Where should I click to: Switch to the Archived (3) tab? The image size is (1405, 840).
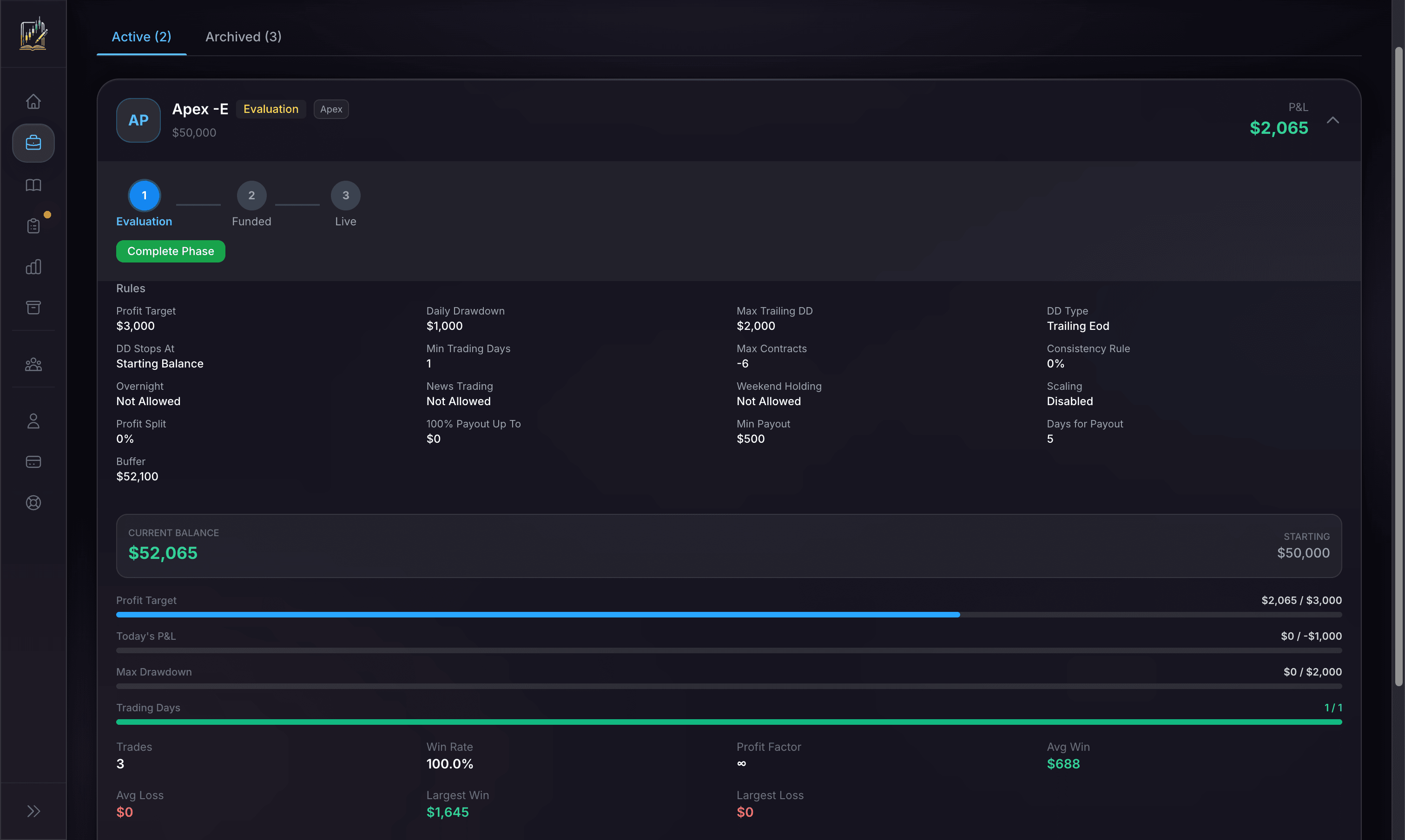[x=243, y=37]
